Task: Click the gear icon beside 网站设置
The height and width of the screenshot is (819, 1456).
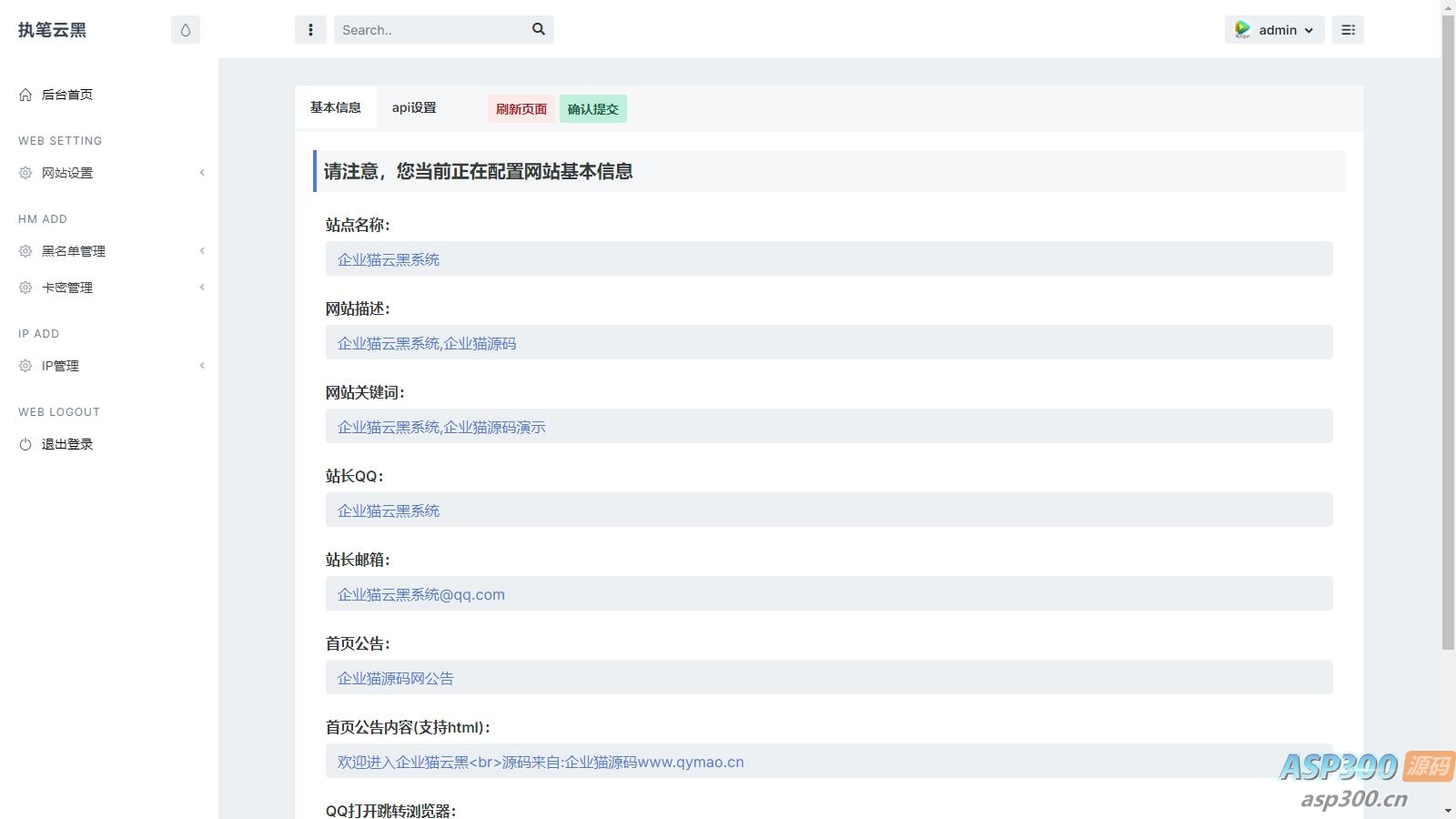Action: [25, 173]
